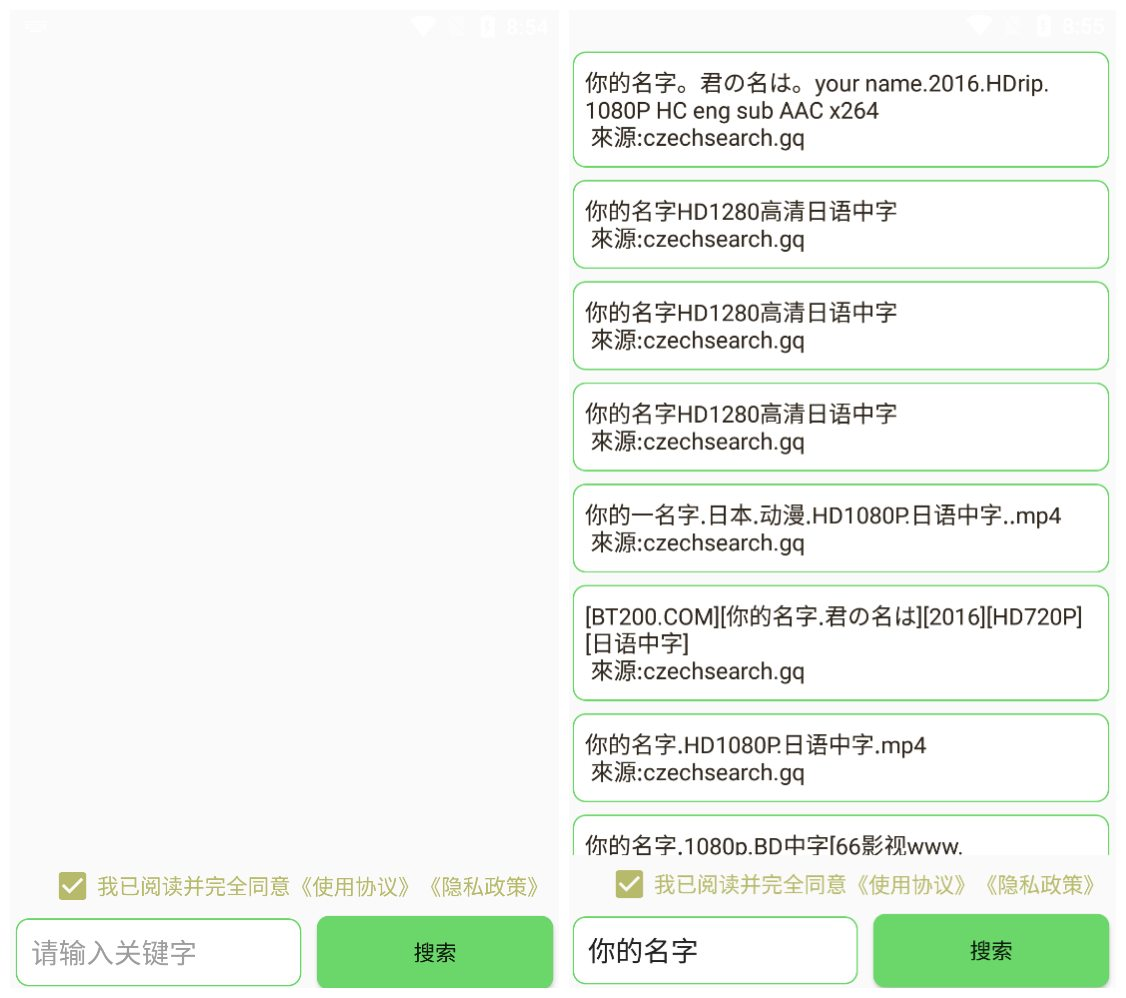1126x998 pixels.
Task: Toggle the agreement checkbox on the right screen
Action: [630, 886]
